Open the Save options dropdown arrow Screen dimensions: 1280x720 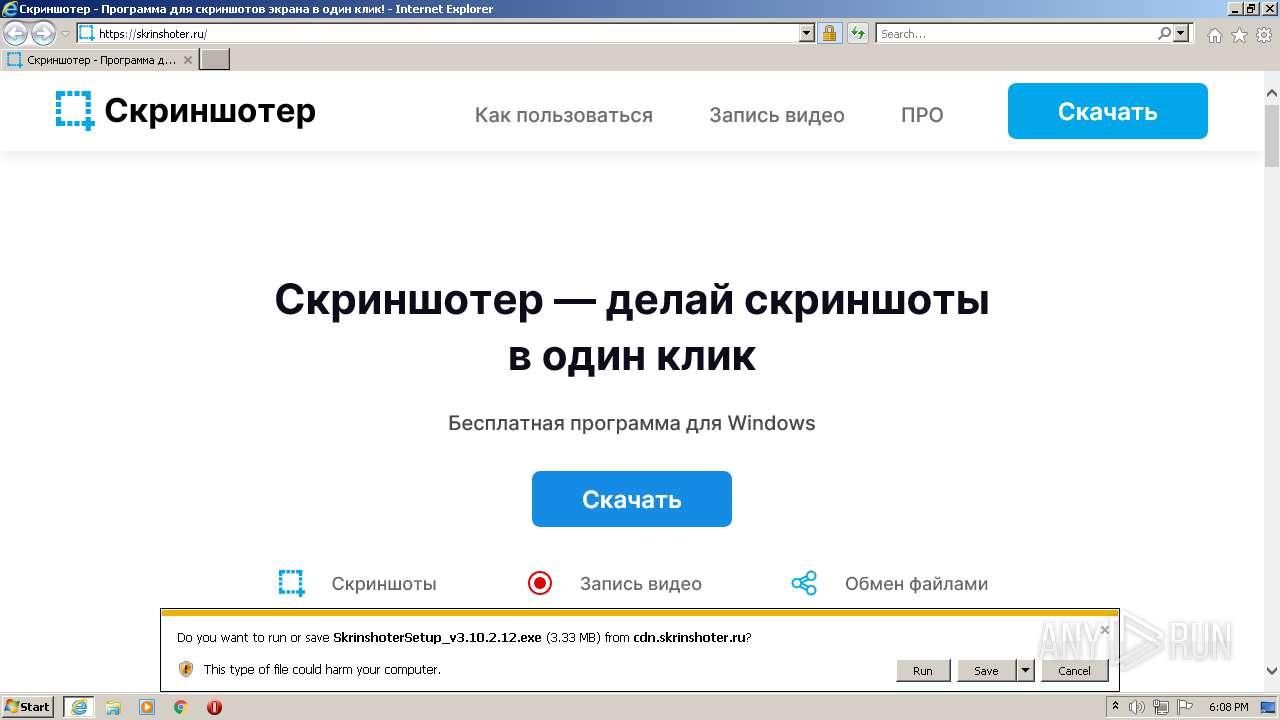point(1025,670)
